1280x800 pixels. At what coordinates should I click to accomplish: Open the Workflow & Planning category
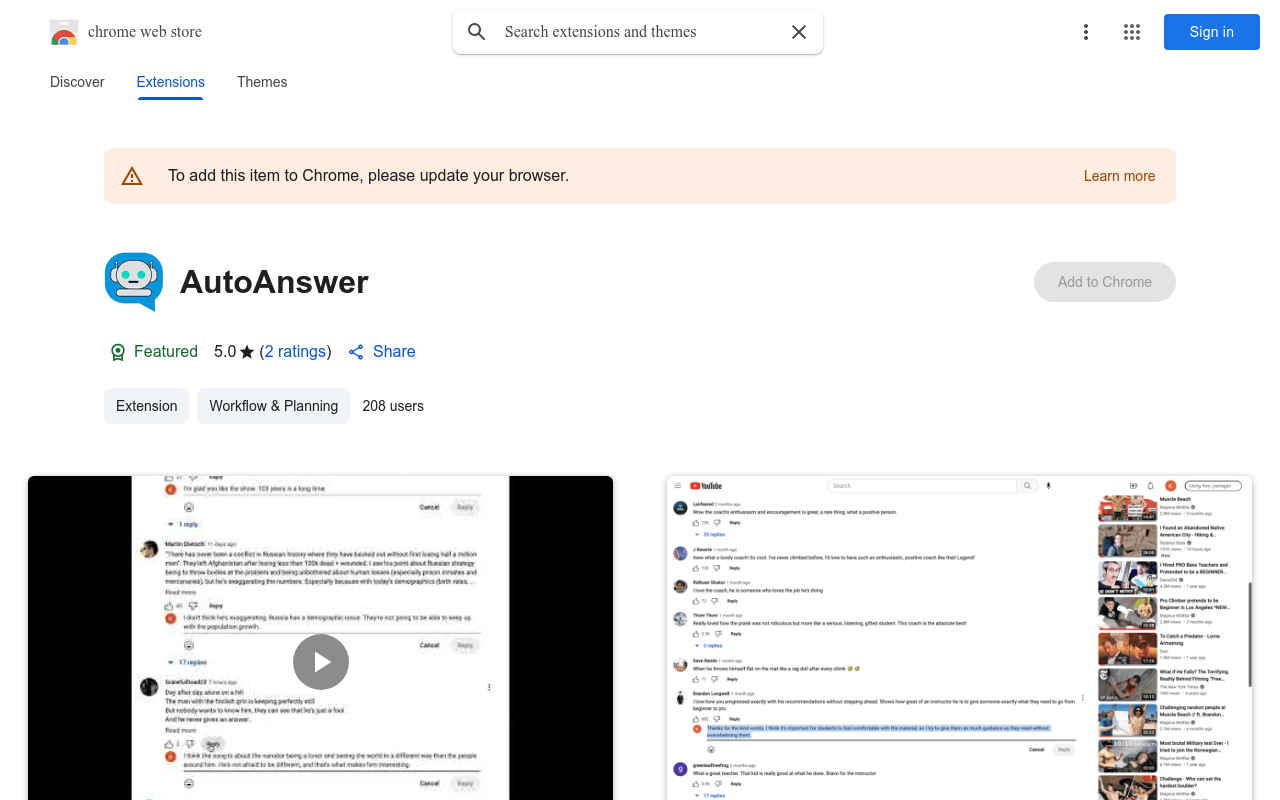coord(274,406)
